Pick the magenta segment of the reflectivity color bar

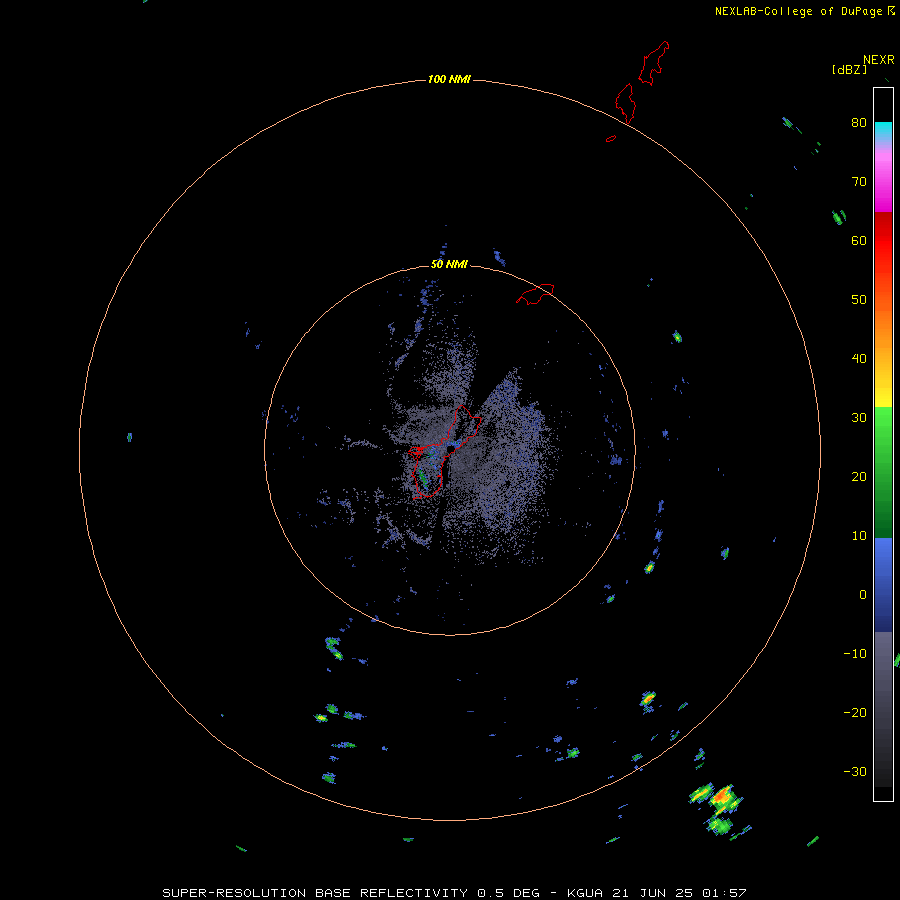(883, 181)
